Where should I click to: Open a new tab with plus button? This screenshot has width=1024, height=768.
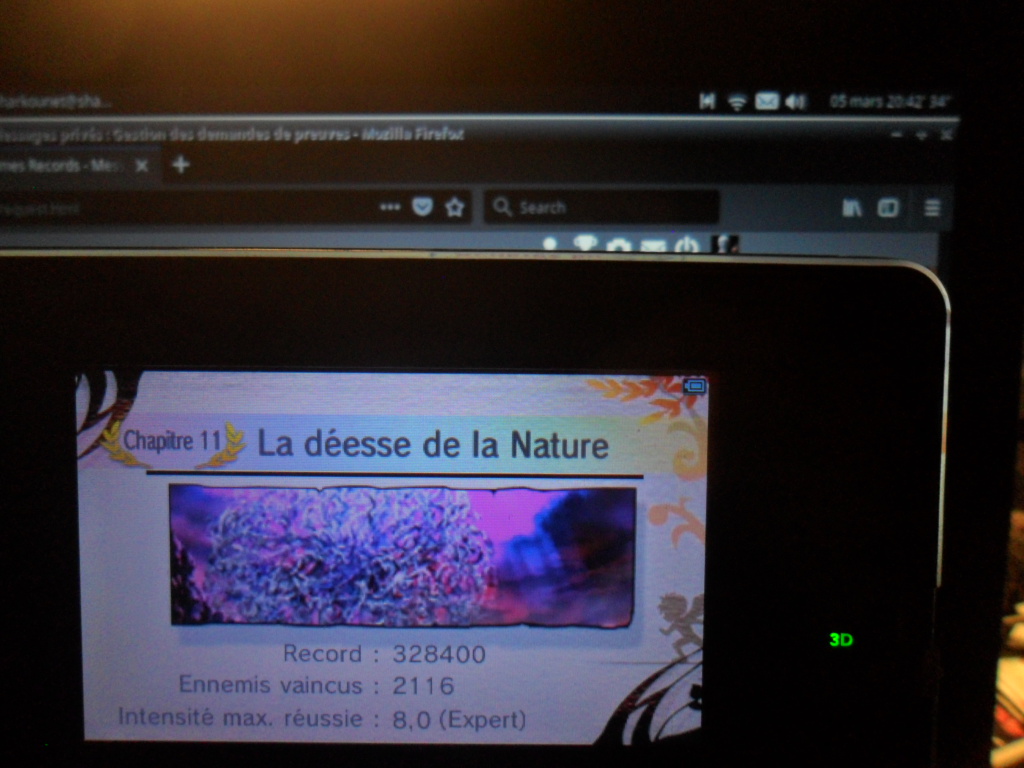click(180, 165)
